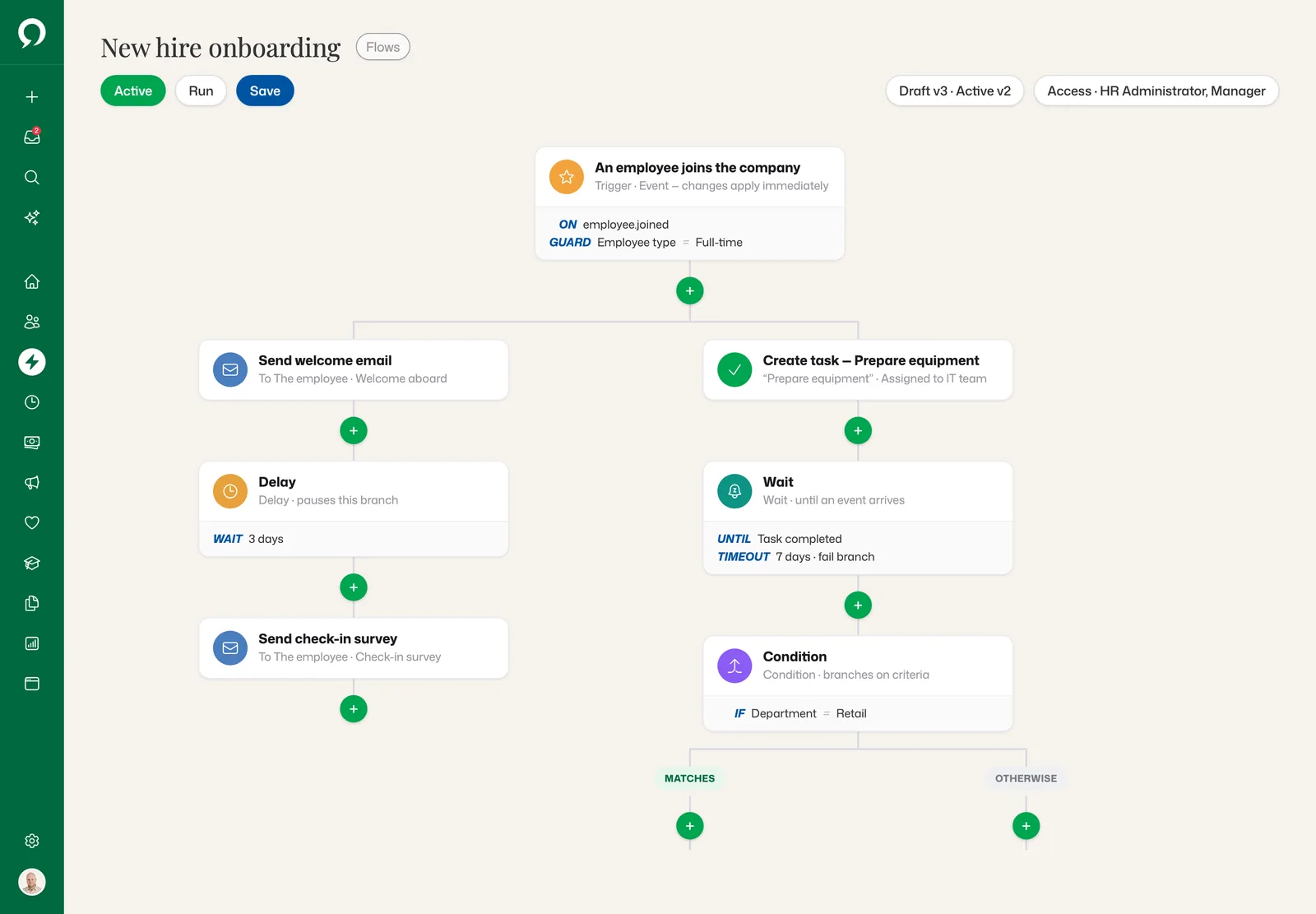Select the Condition node

(x=858, y=683)
